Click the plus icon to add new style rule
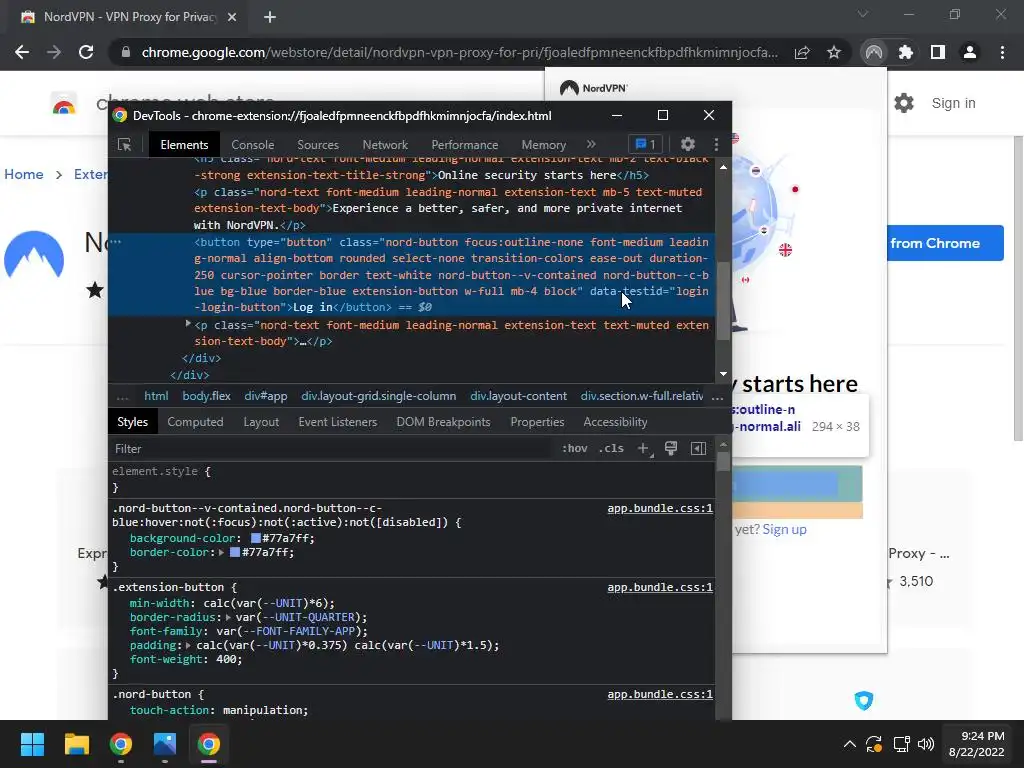 (643, 448)
